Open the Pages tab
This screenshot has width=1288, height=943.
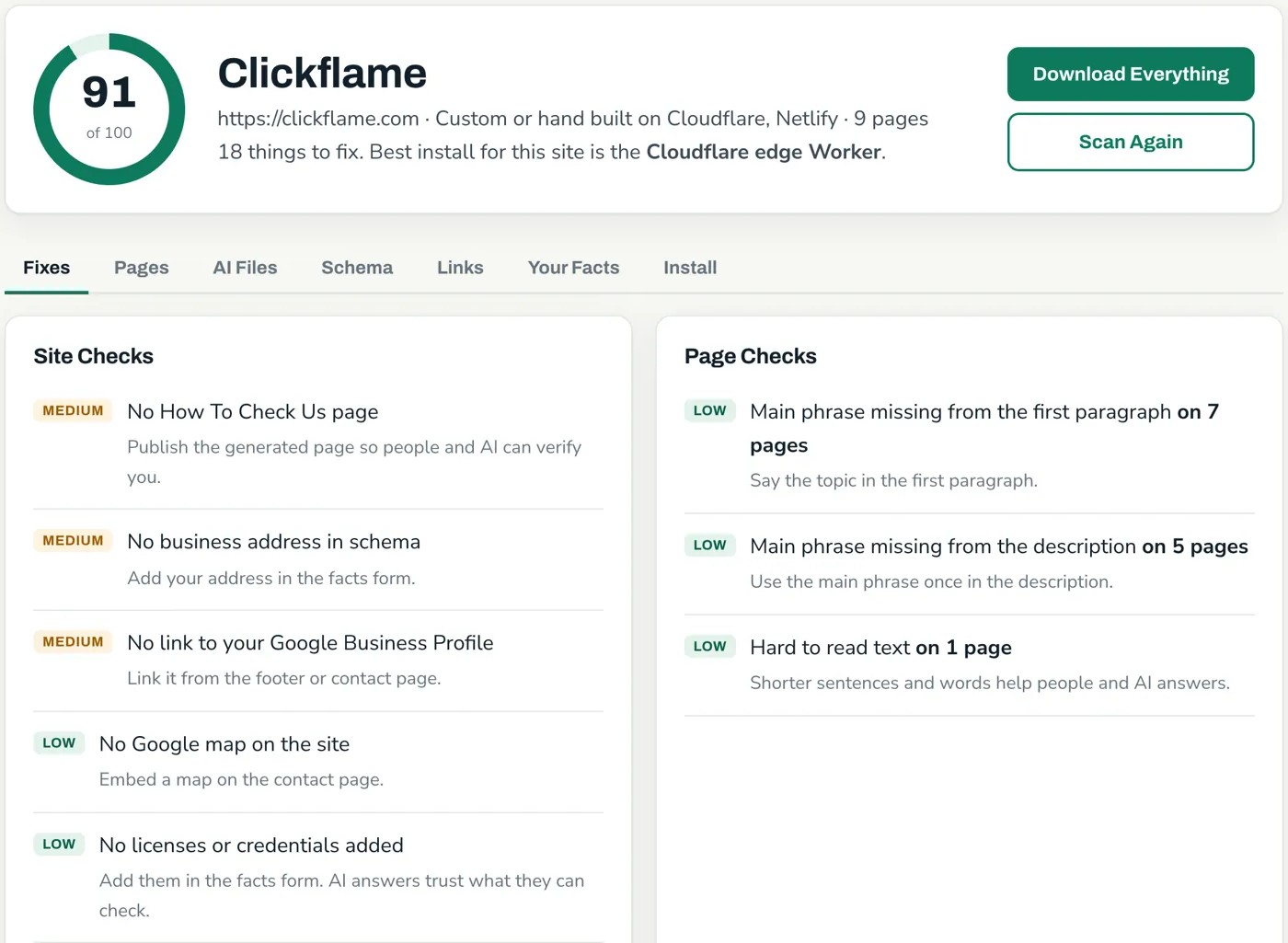click(142, 268)
